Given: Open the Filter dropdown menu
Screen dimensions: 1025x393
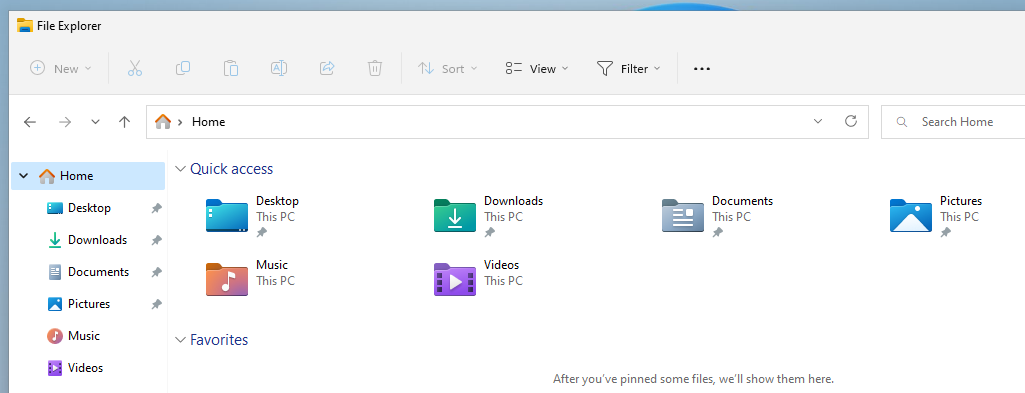Looking at the screenshot, I should point(628,68).
